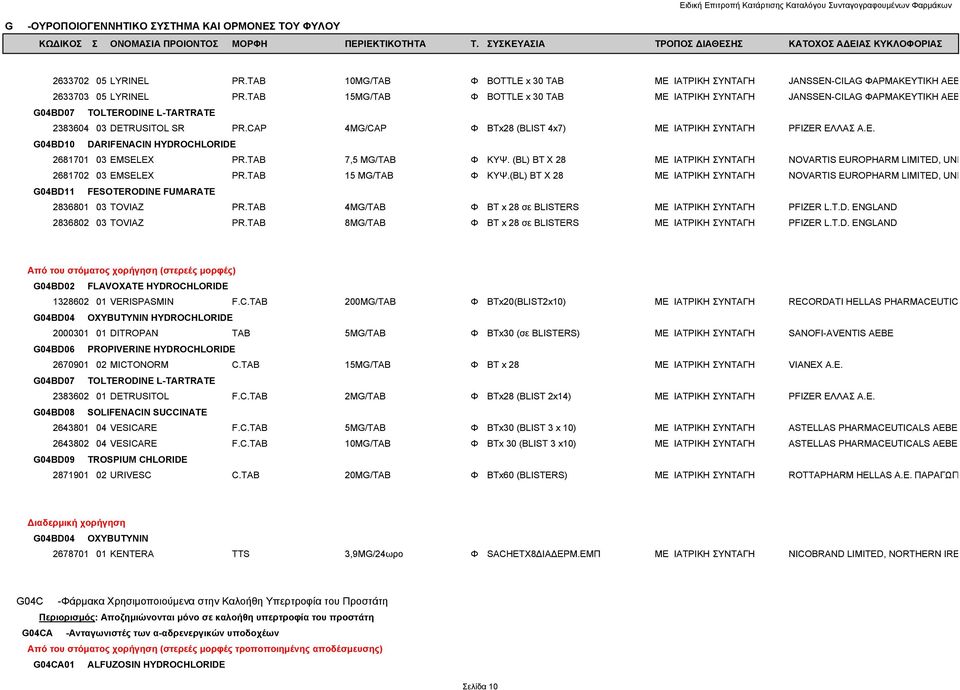Click the red heading Από του στόματος χορήγηση (στερεές μορφές)

[x=132, y=271]
